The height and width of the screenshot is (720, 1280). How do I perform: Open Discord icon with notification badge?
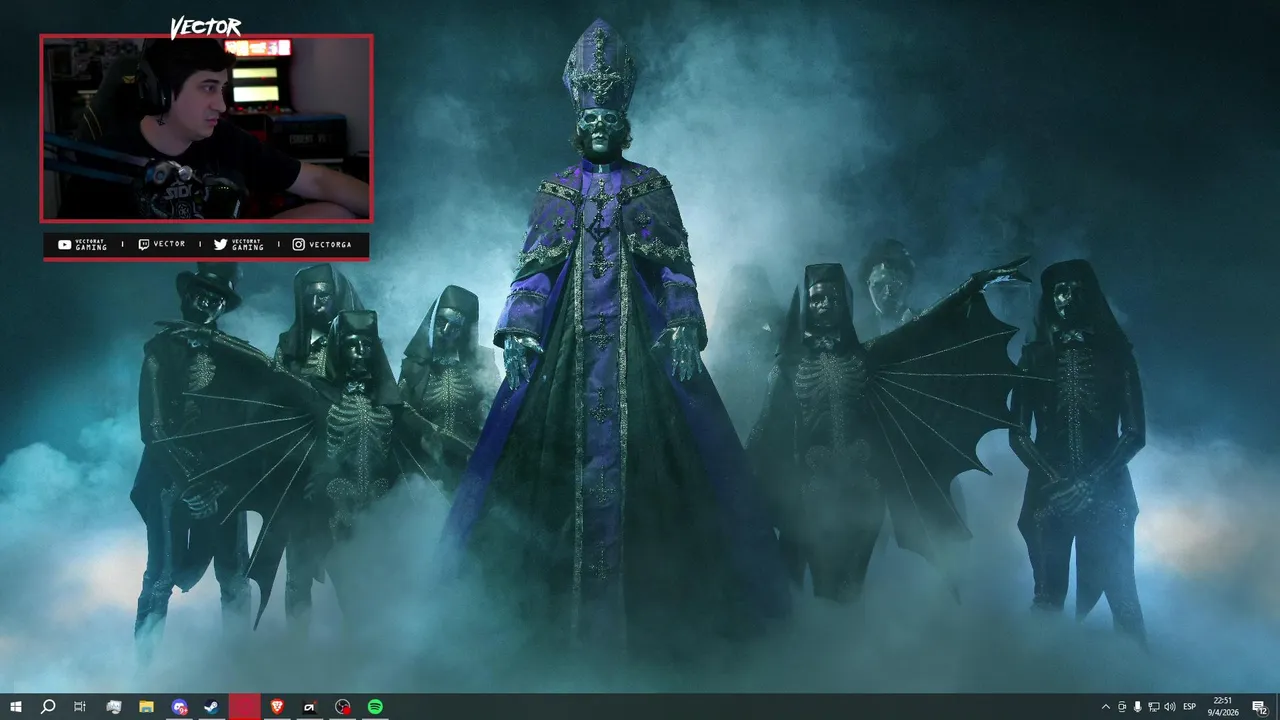coord(179,707)
